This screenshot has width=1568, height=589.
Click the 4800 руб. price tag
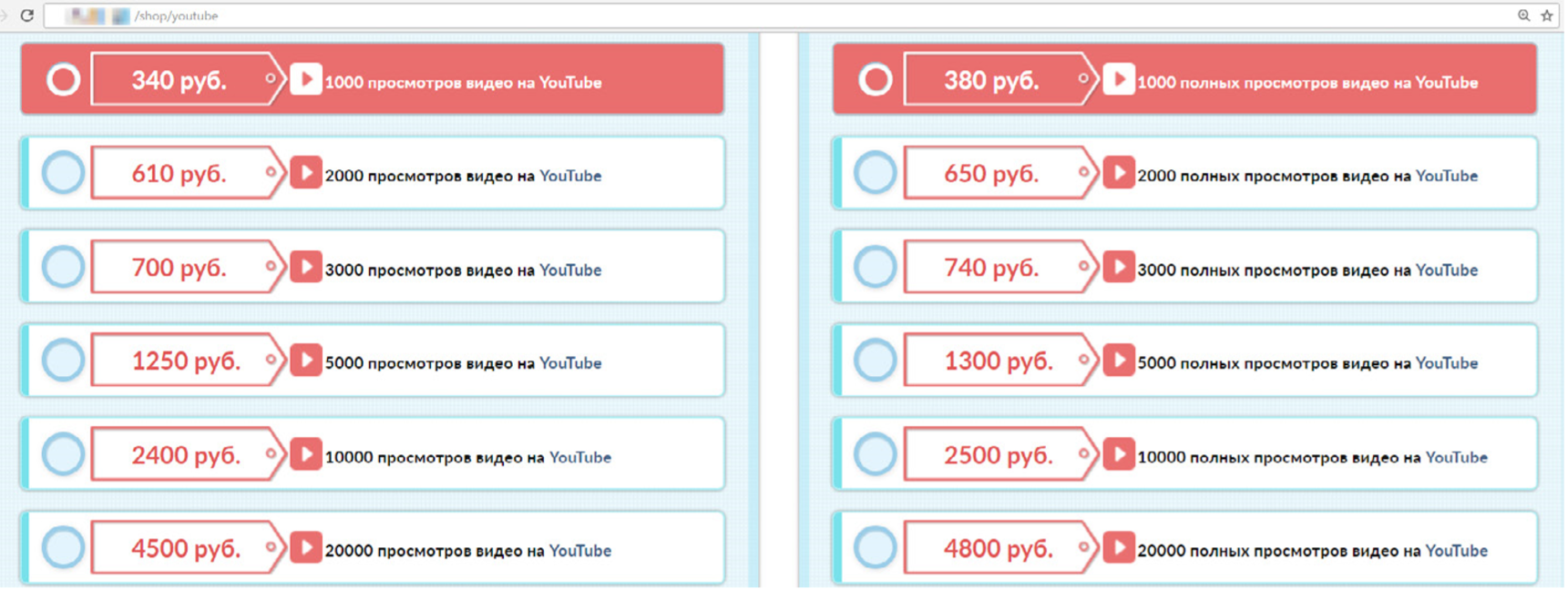(1001, 548)
